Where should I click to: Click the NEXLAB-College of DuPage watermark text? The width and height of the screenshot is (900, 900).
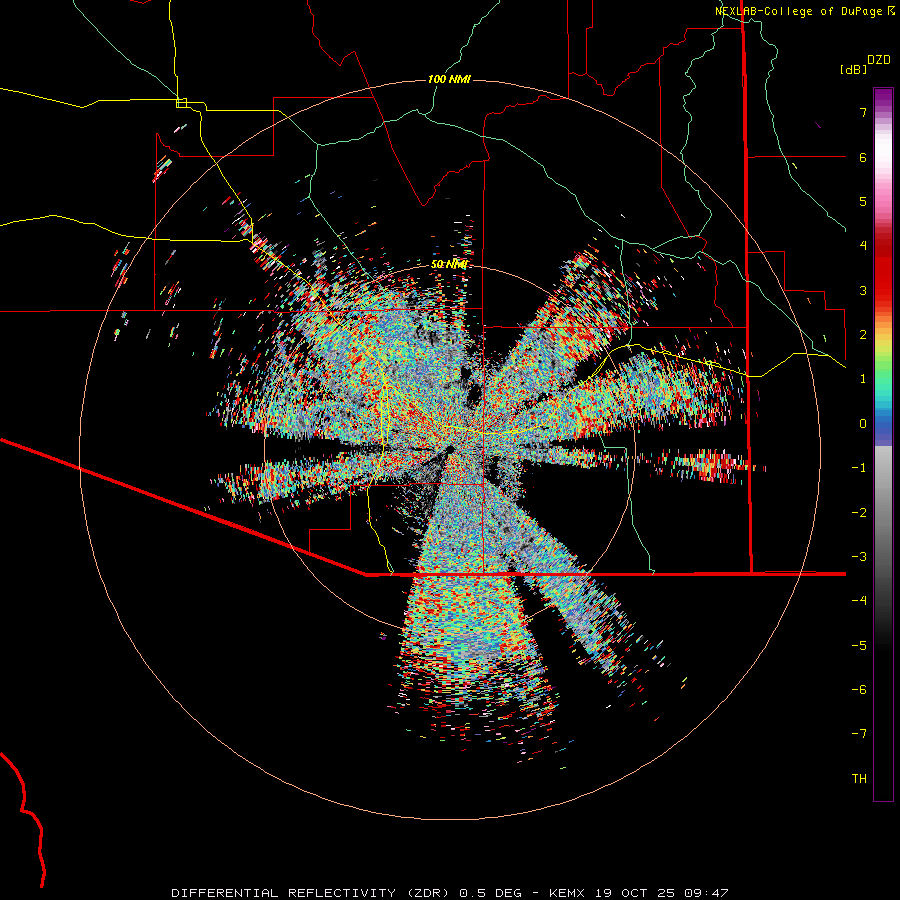[801, 11]
